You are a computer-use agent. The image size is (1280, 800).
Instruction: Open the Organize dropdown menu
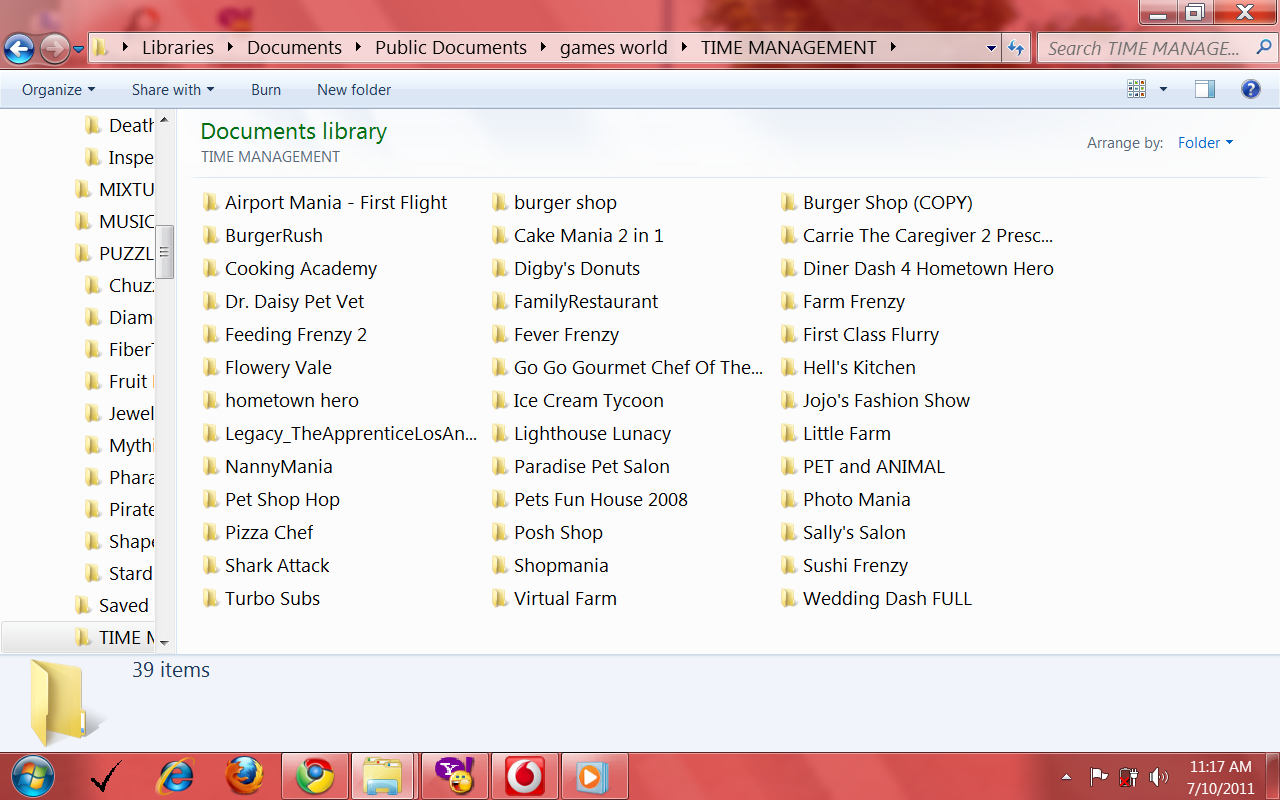[58, 90]
